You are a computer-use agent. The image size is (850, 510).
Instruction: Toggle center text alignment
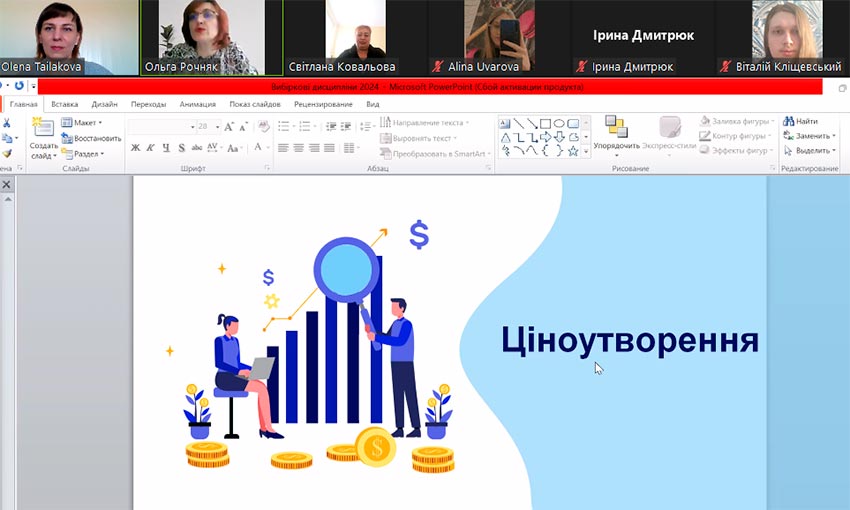(x=299, y=147)
